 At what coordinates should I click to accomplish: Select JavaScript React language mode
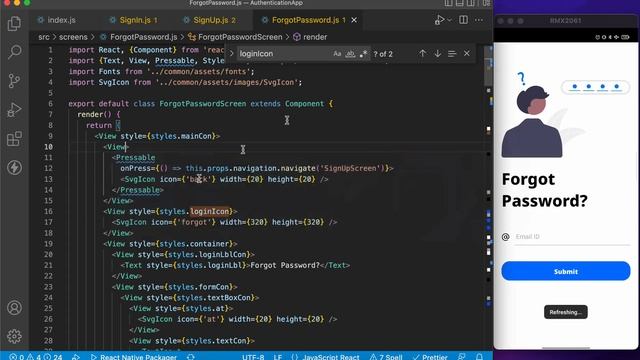pos(331,357)
